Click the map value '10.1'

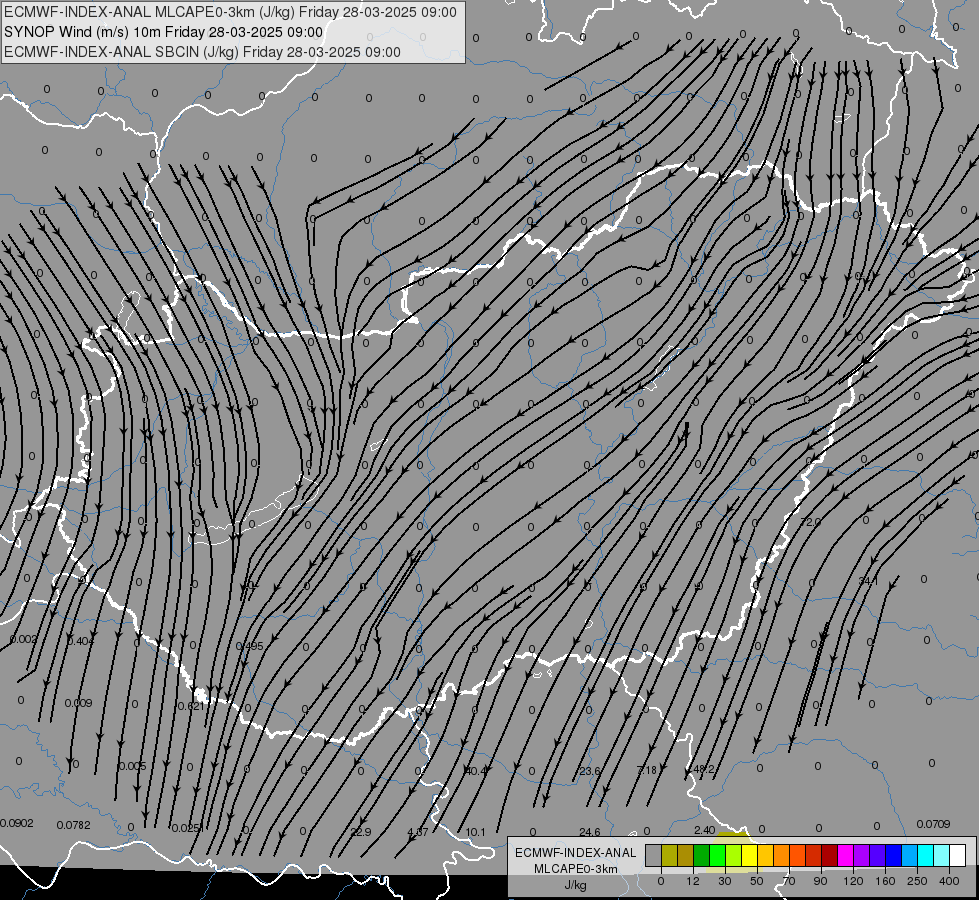[475, 832]
